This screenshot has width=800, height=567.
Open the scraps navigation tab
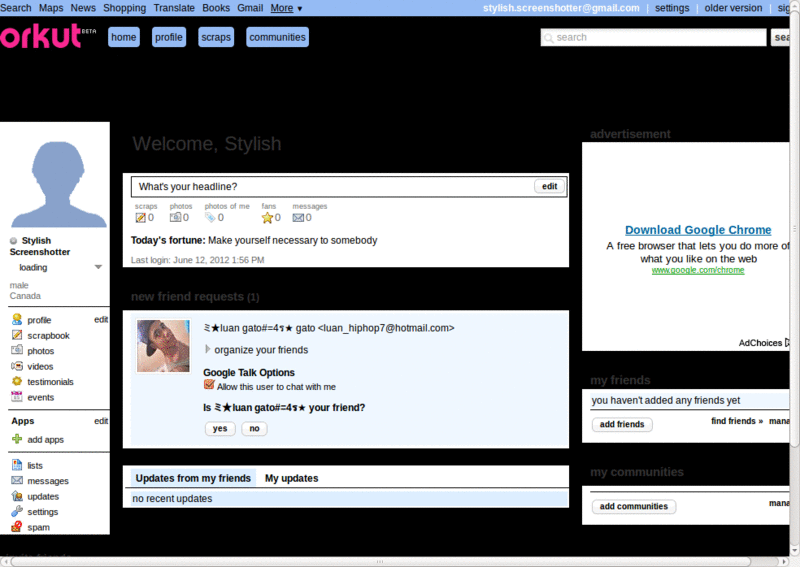(x=216, y=37)
